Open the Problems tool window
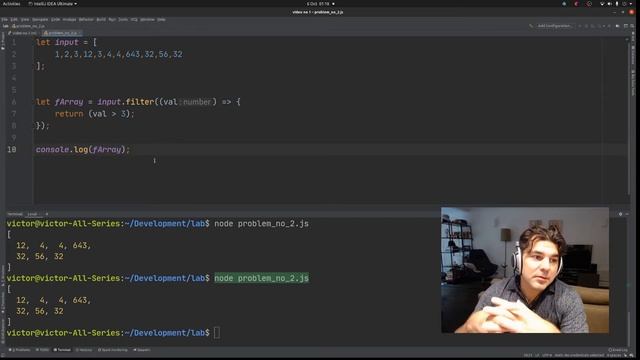Screen dimensions: 640x360 [x=20, y=350]
